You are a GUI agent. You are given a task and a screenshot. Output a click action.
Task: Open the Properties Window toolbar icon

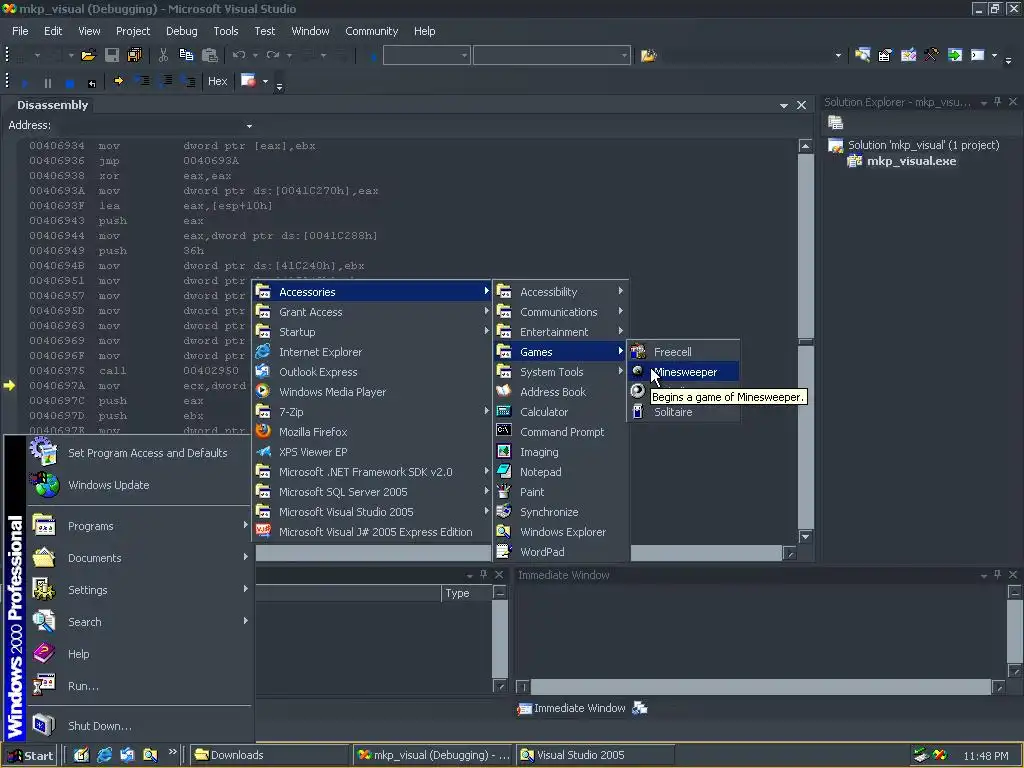click(x=885, y=56)
